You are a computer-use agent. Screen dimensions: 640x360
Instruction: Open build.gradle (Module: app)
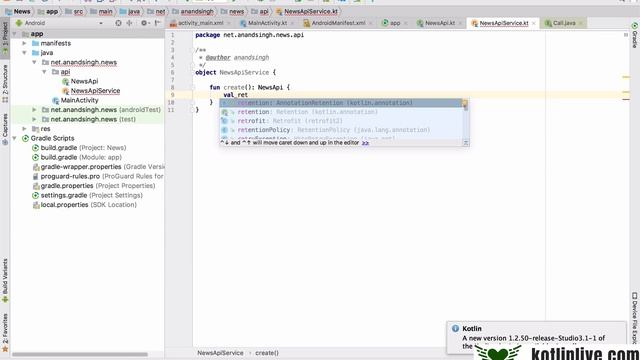[81, 157]
